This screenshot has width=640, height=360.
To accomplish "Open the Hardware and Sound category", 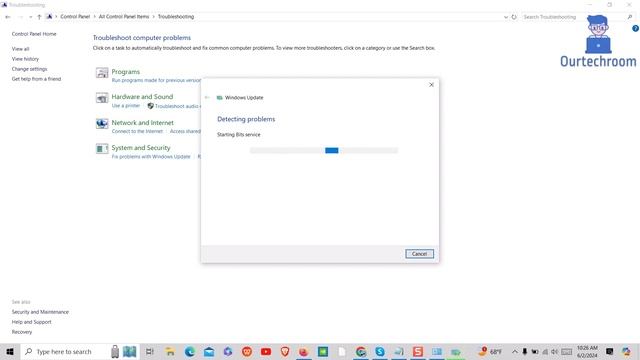I will point(142,97).
